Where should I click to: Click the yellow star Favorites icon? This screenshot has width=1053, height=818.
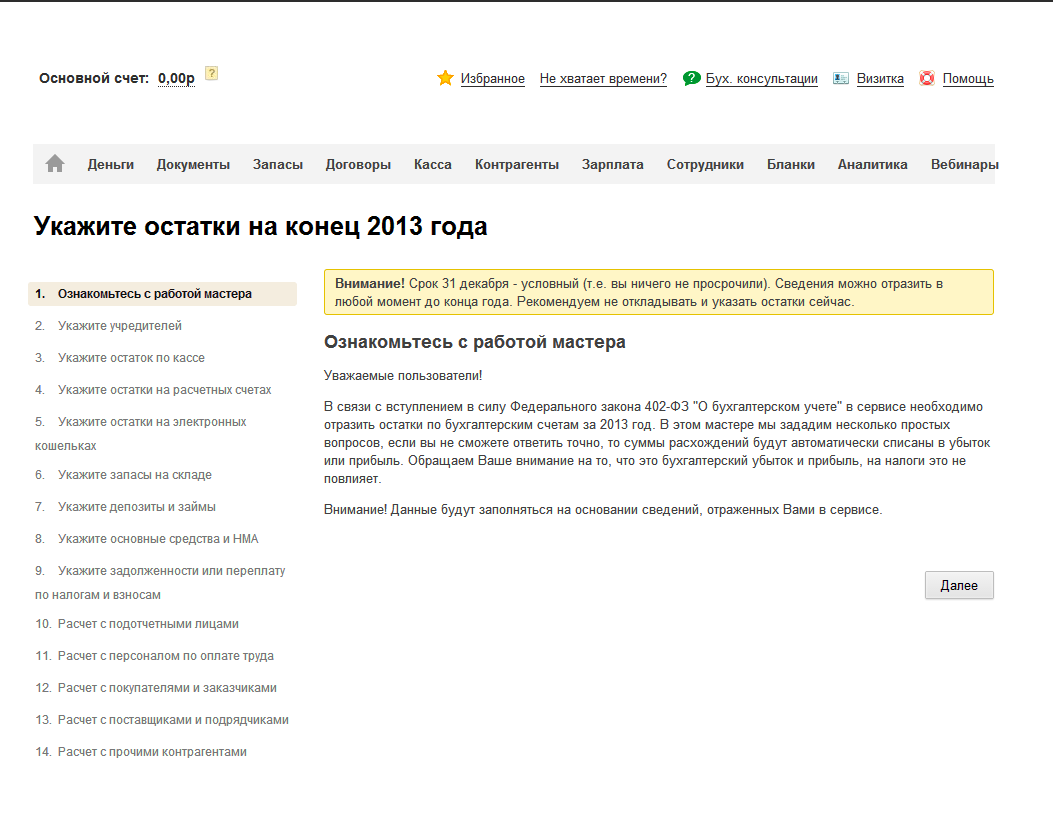(445, 78)
